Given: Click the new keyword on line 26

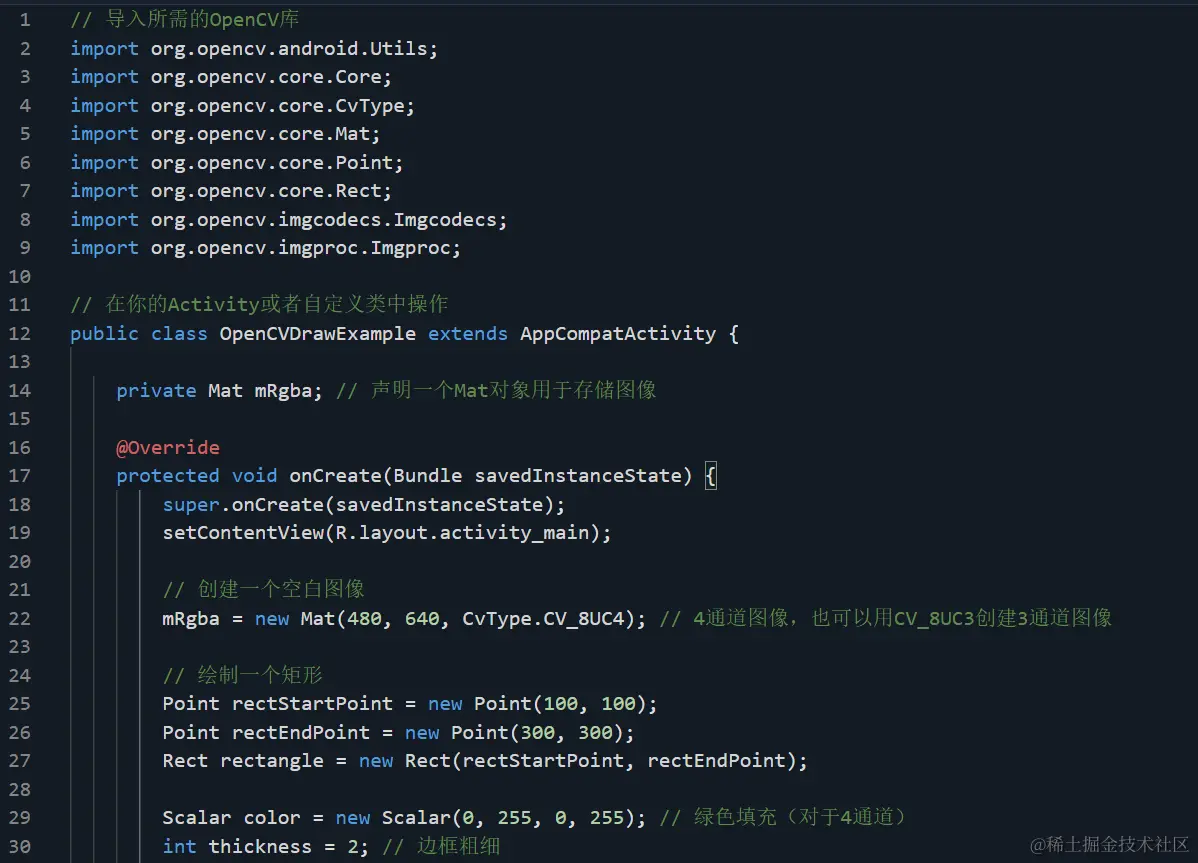Looking at the screenshot, I should [x=422, y=732].
